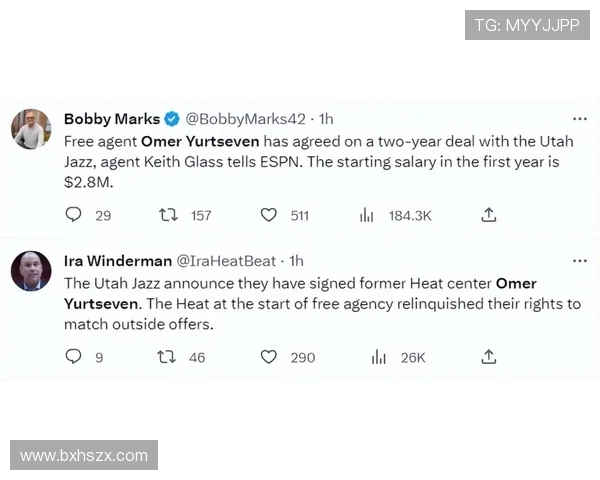The image size is (600, 480).
Task: Retweet Ira Winderman's post
Action: tap(167, 356)
